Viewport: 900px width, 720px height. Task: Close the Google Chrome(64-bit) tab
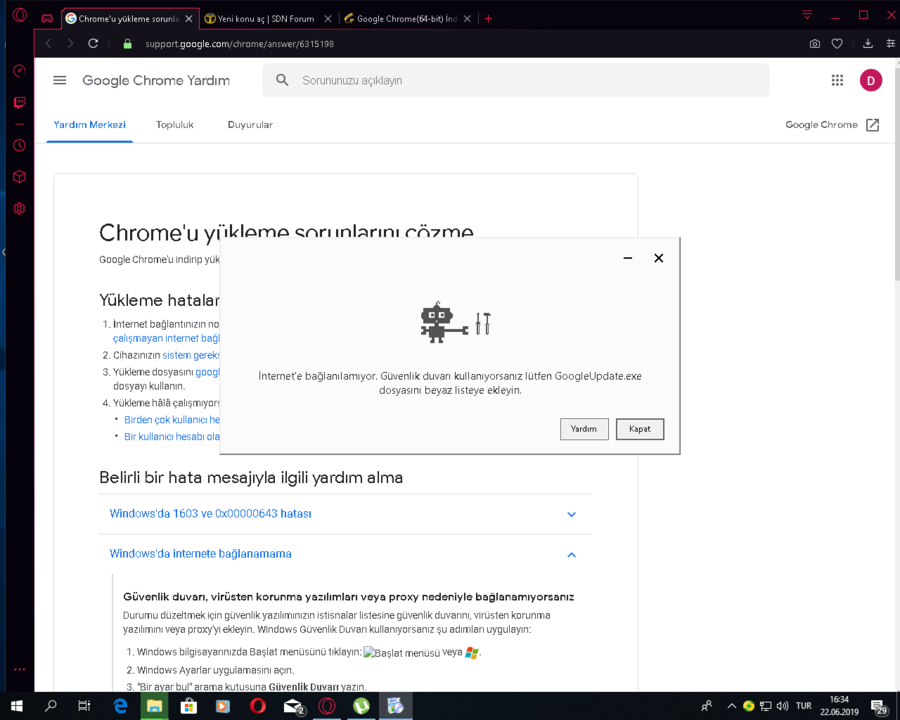(x=467, y=19)
